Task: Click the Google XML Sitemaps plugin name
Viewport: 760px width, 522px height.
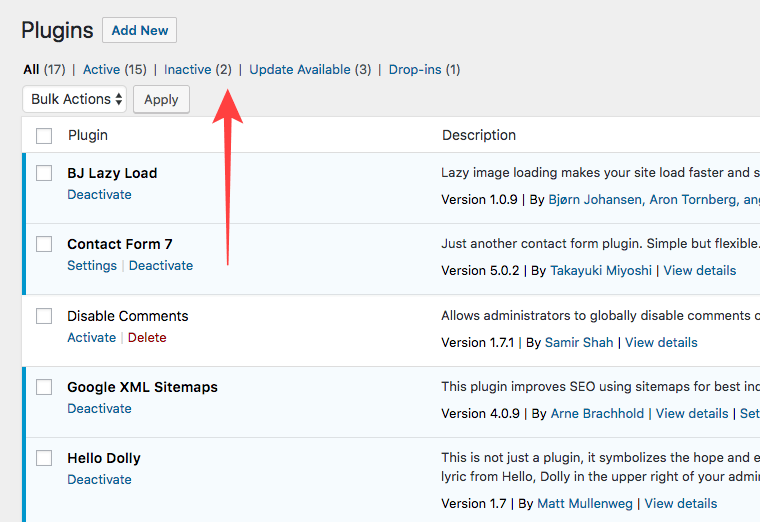Action: pos(142,387)
